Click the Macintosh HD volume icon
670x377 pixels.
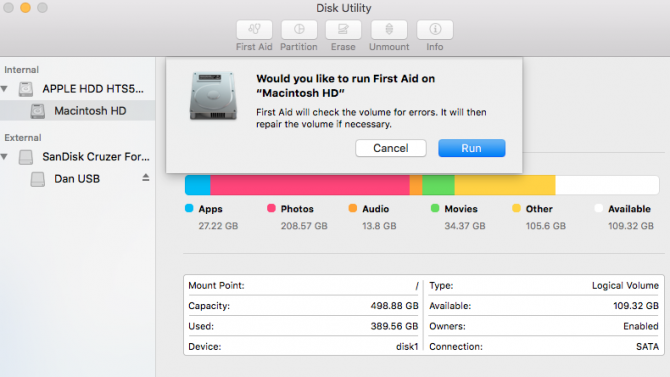(38, 111)
